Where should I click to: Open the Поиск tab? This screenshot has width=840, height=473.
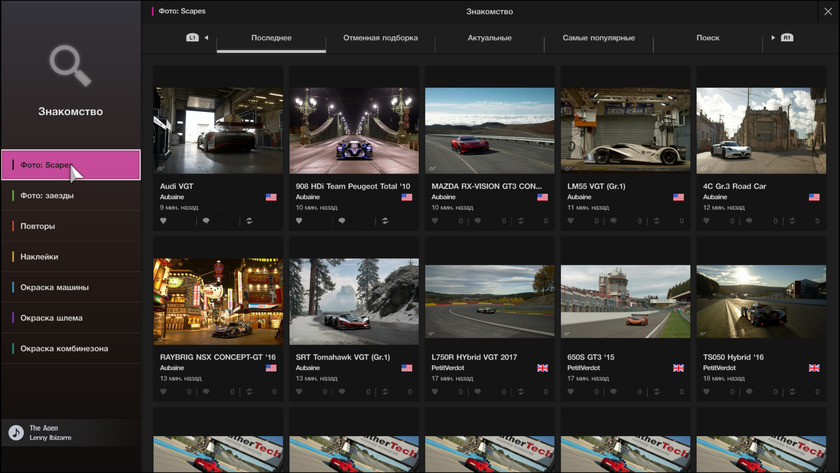707,38
